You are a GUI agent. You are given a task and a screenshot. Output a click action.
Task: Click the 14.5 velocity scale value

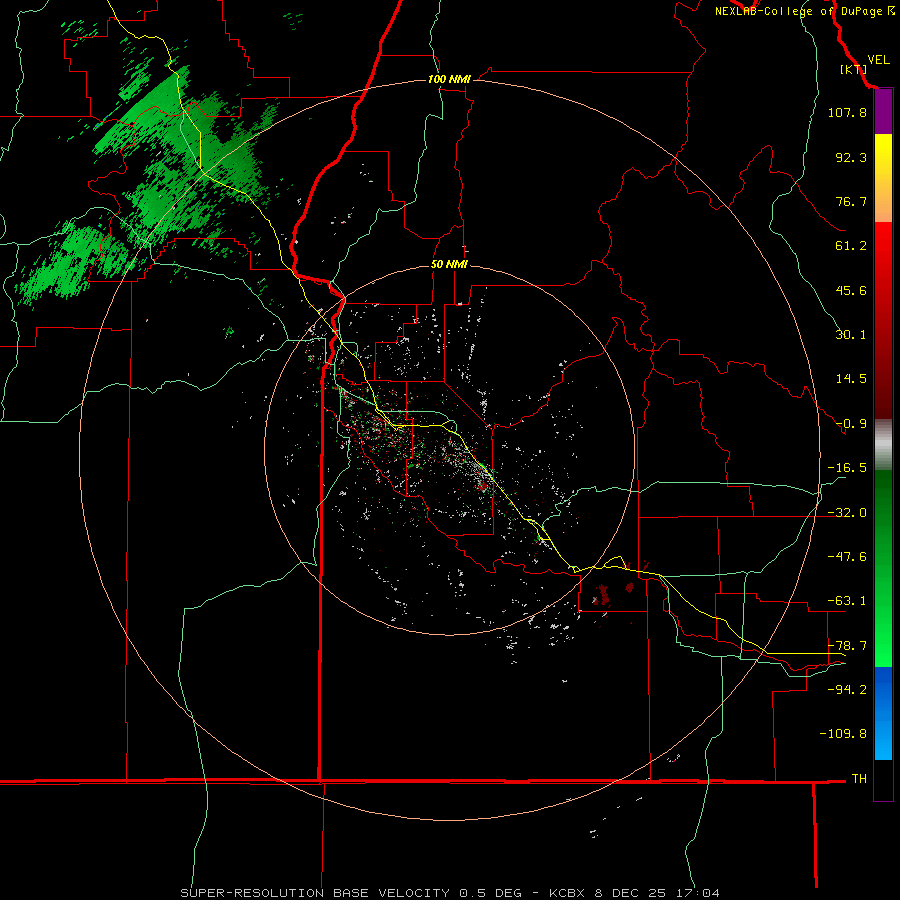point(851,379)
